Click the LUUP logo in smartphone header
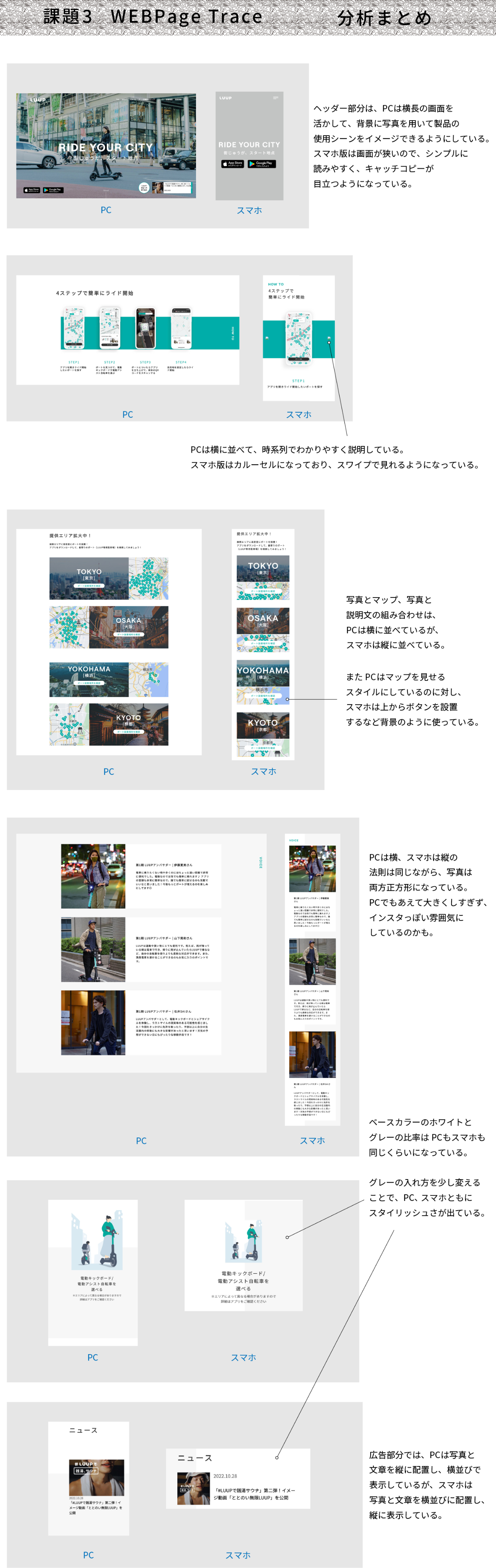 225,98
